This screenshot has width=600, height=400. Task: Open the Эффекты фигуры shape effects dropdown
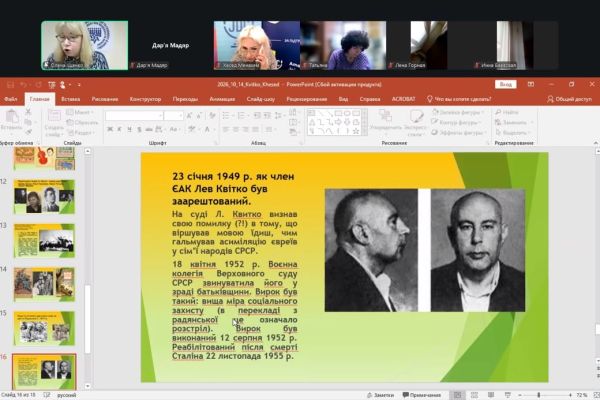coord(458,133)
